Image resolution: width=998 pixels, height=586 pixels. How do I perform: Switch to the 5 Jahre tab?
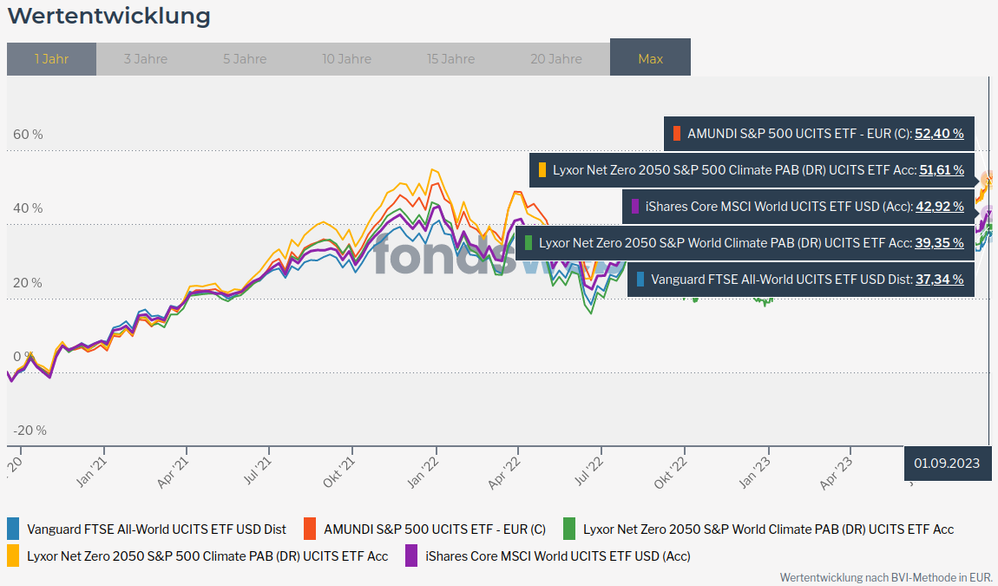click(245, 59)
